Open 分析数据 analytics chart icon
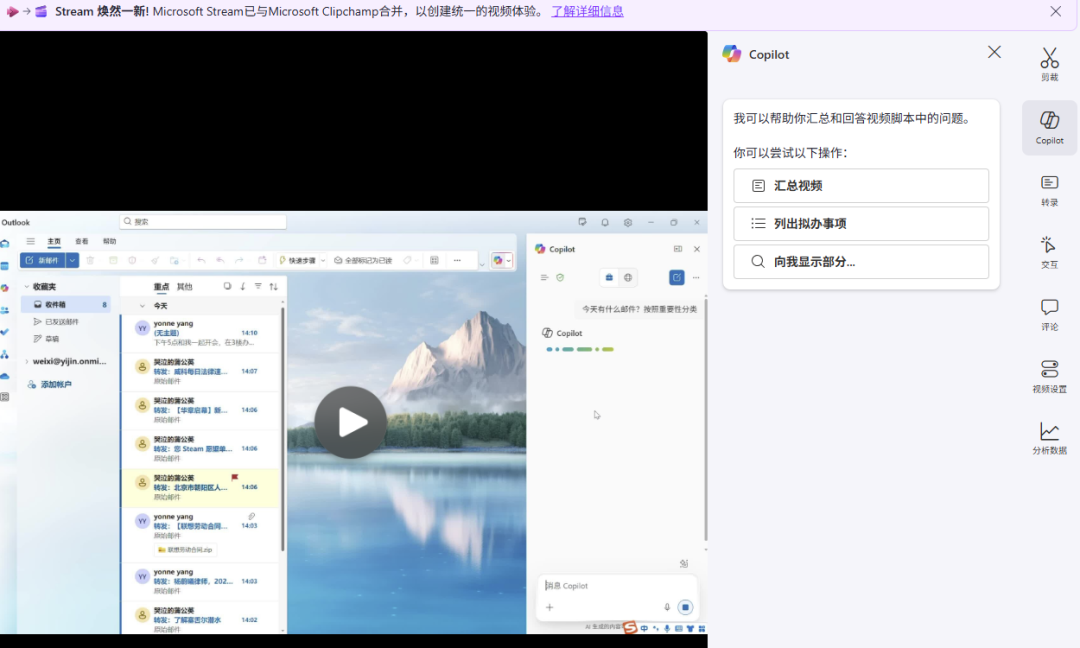Image resolution: width=1080 pixels, height=648 pixels. tap(1049, 438)
